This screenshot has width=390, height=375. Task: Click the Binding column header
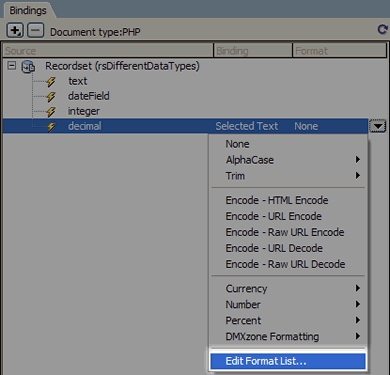point(253,51)
